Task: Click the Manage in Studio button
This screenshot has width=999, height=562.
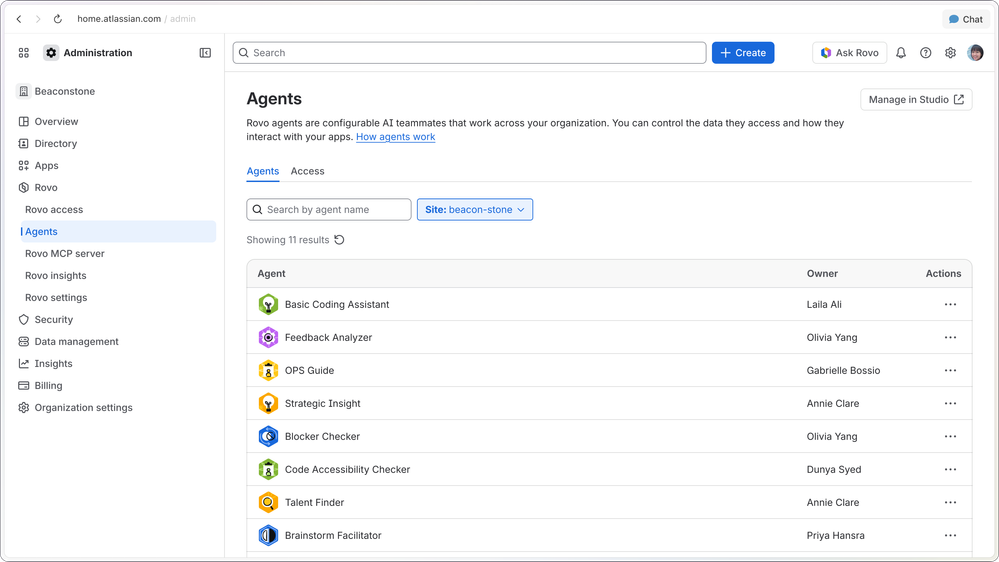Action: 916,99
